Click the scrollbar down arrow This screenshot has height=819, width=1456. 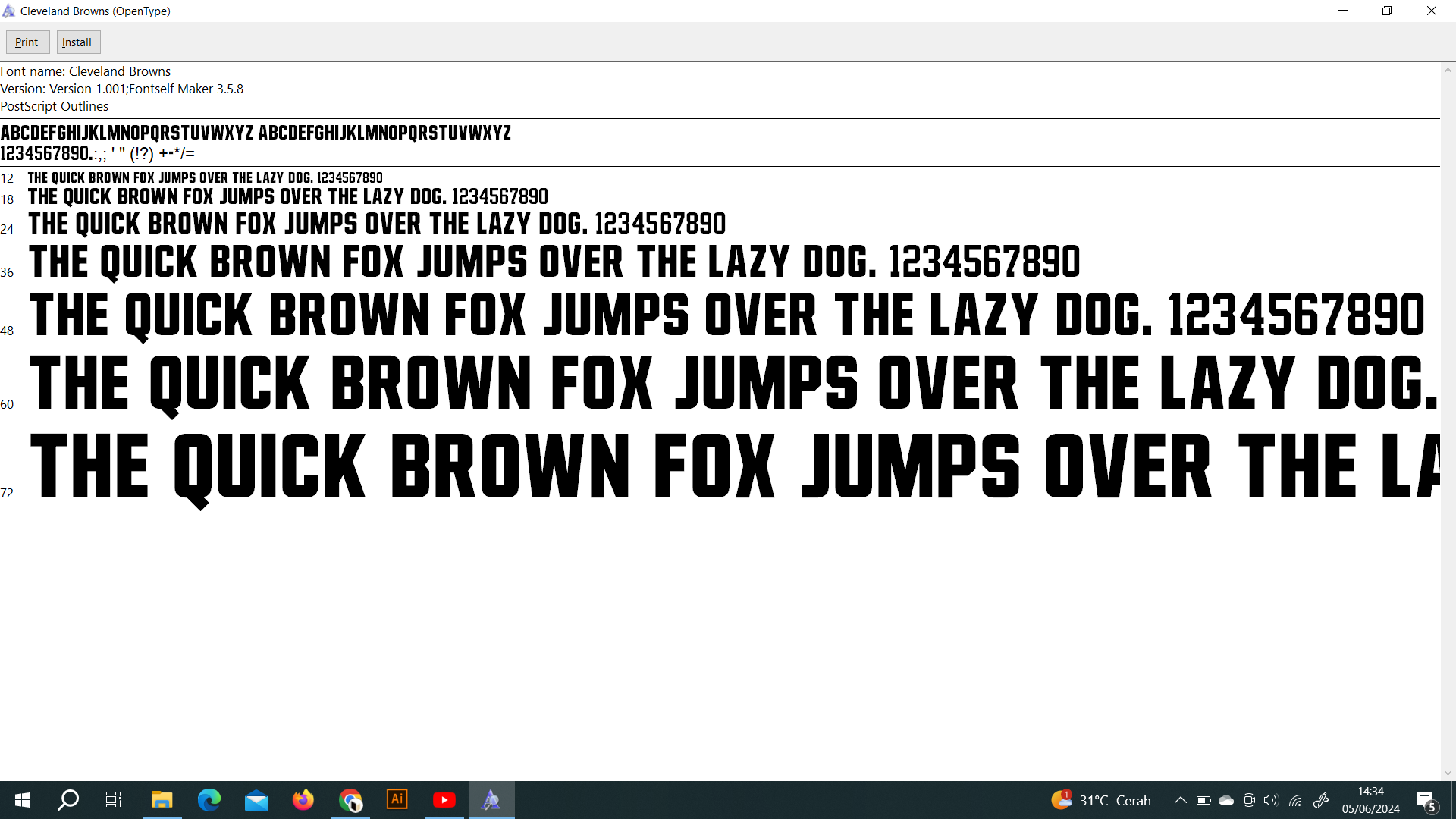coord(1448,773)
